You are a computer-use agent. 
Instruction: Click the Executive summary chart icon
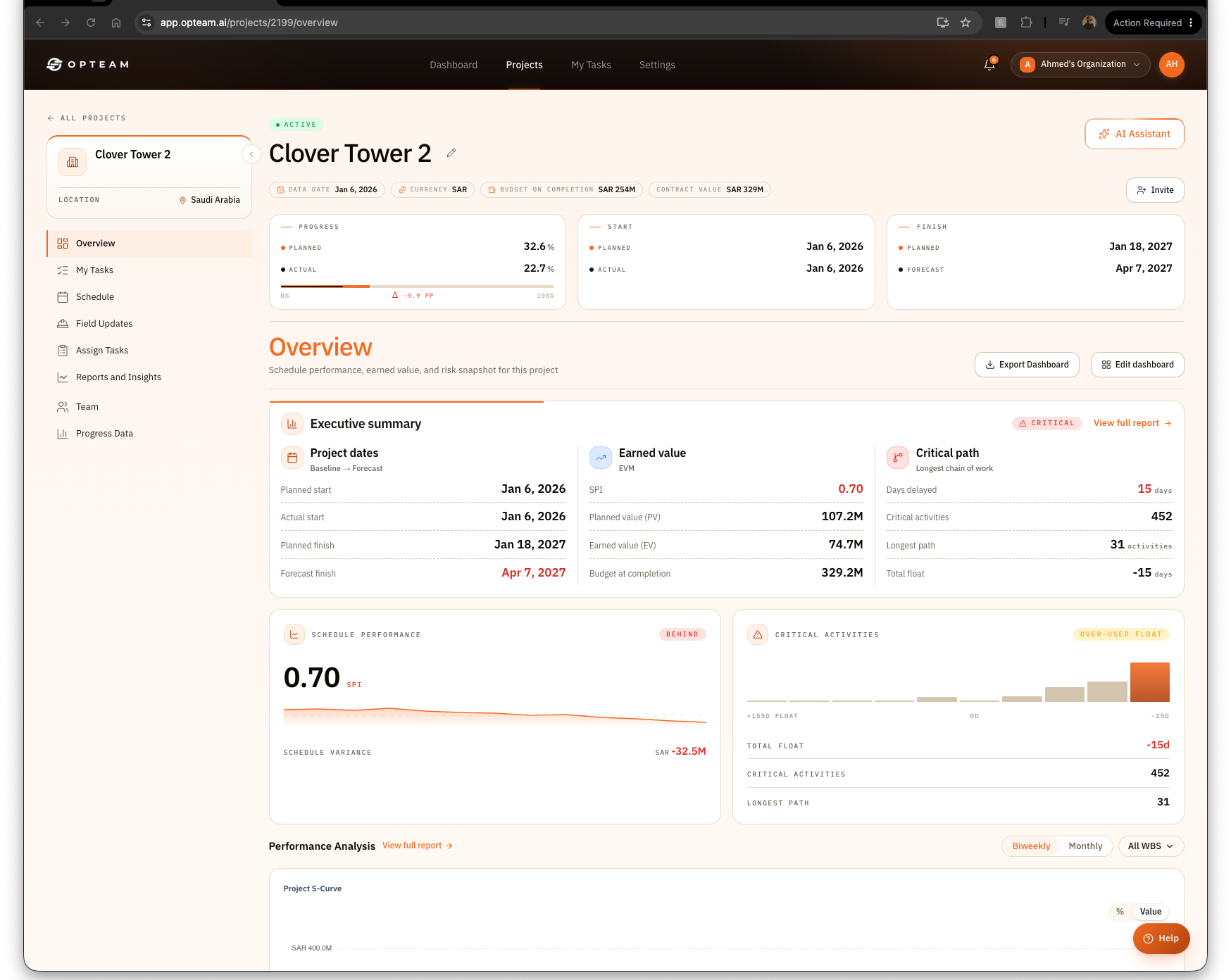click(292, 424)
